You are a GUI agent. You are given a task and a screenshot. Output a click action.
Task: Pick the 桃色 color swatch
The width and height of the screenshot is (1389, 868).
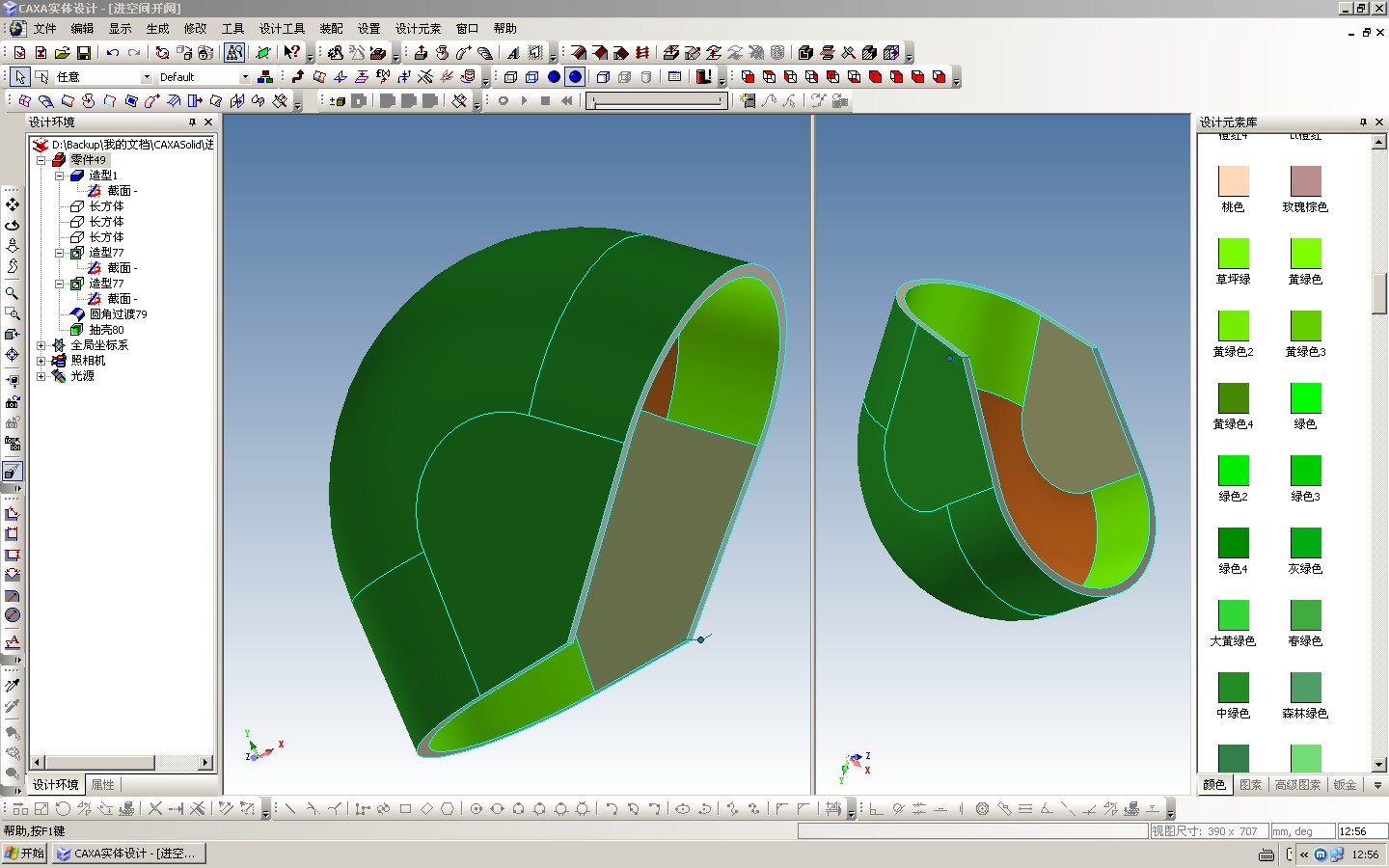point(1234,181)
